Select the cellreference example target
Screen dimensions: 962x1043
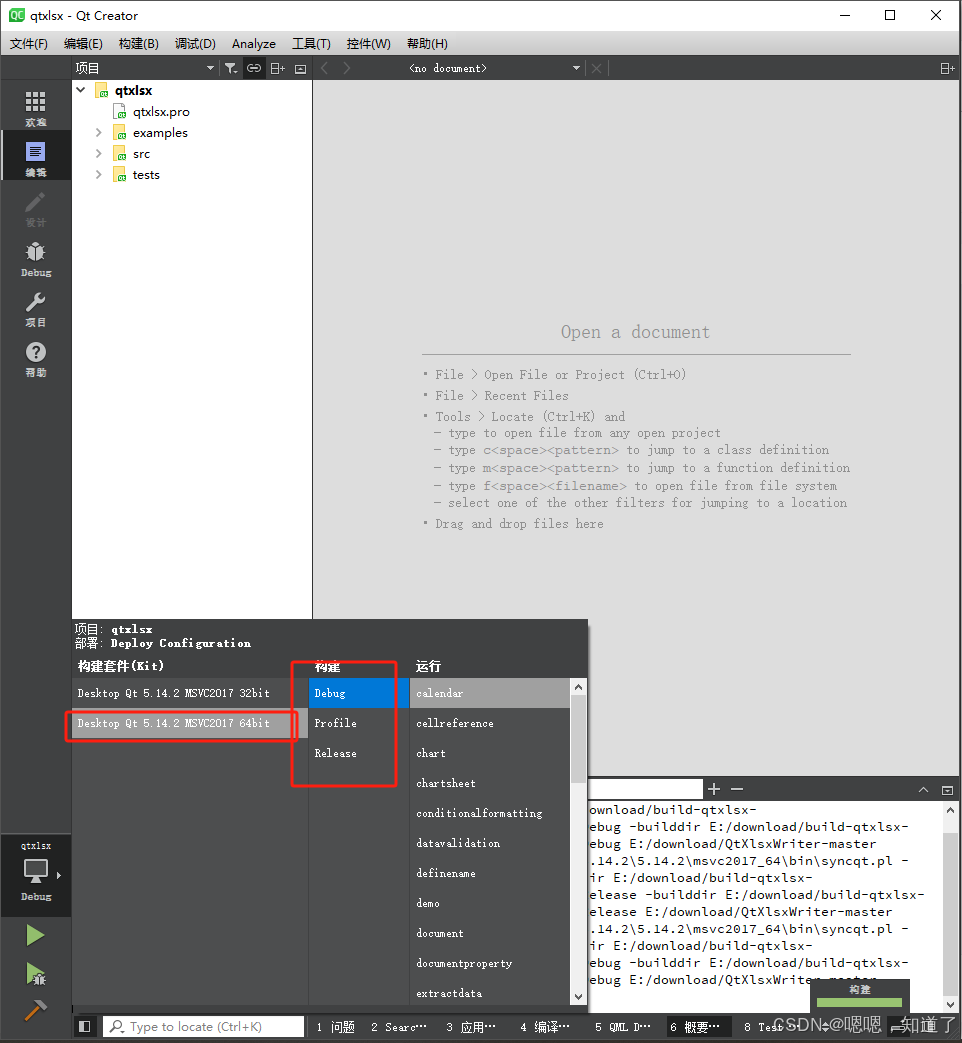(x=457, y=723)
